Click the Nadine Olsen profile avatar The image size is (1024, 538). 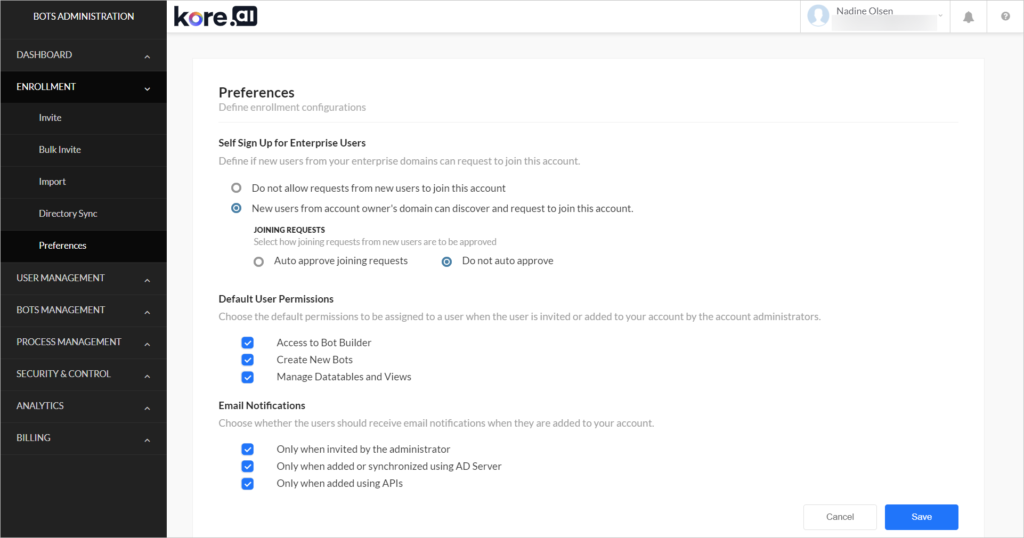(818, 16)
